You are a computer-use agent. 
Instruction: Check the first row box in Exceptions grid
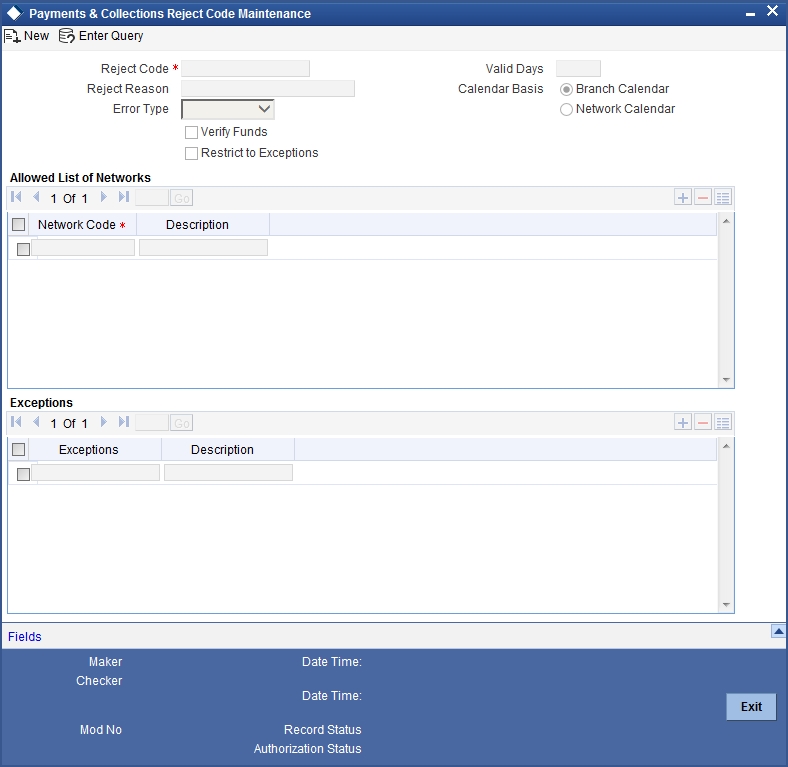tap(23, 474)
